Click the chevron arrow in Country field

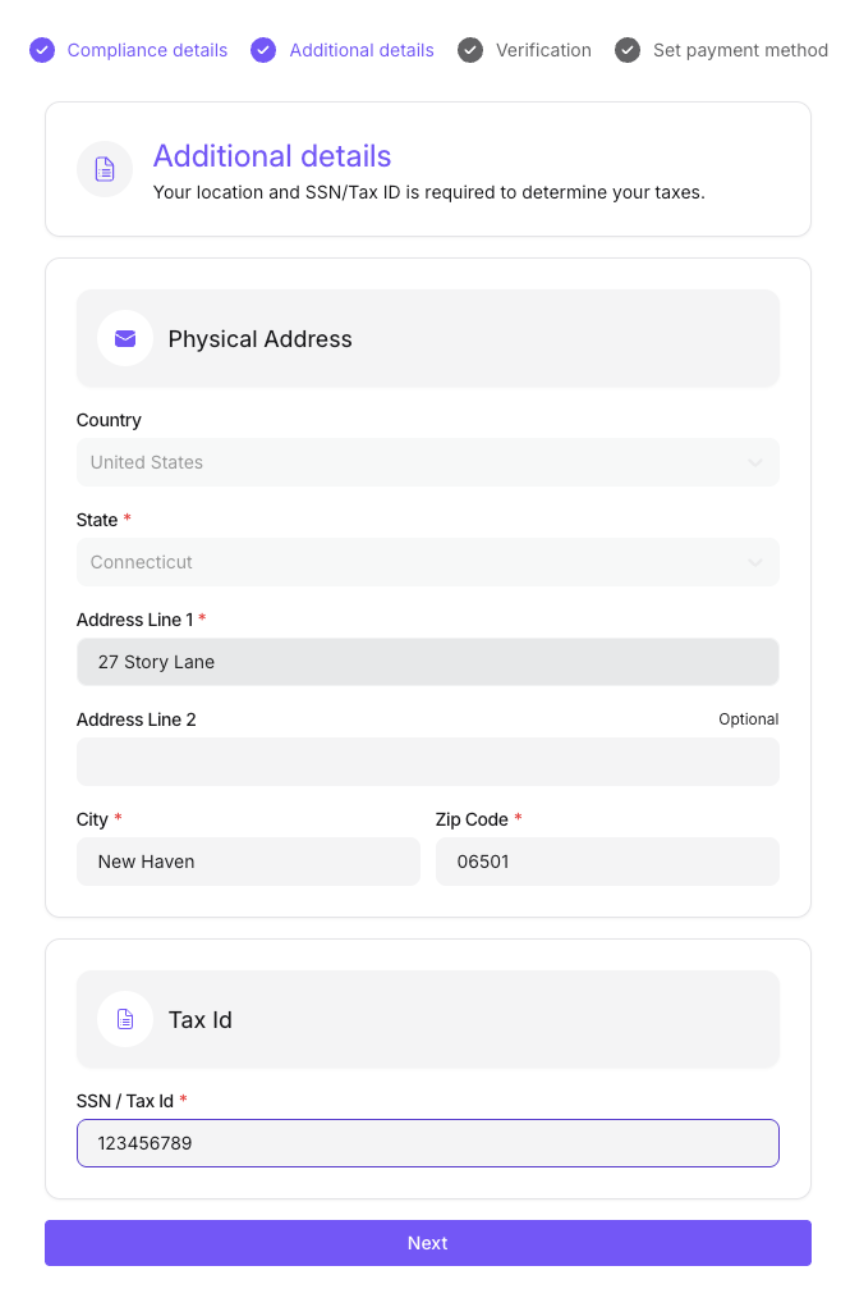(755, 462)
